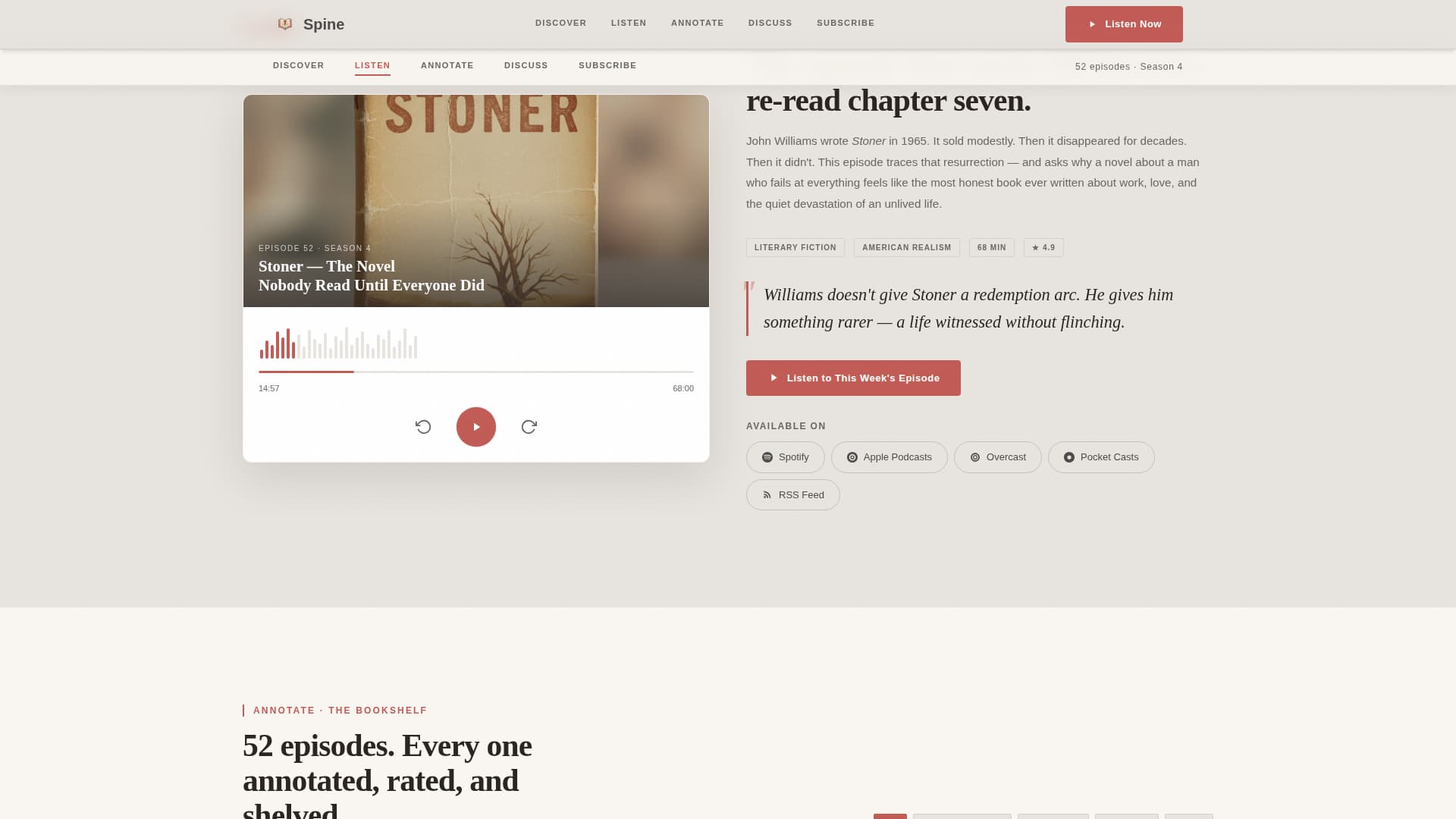Click the Stoner book cover image
Viewport: 1456px width, 819px height.
[476, 201]
